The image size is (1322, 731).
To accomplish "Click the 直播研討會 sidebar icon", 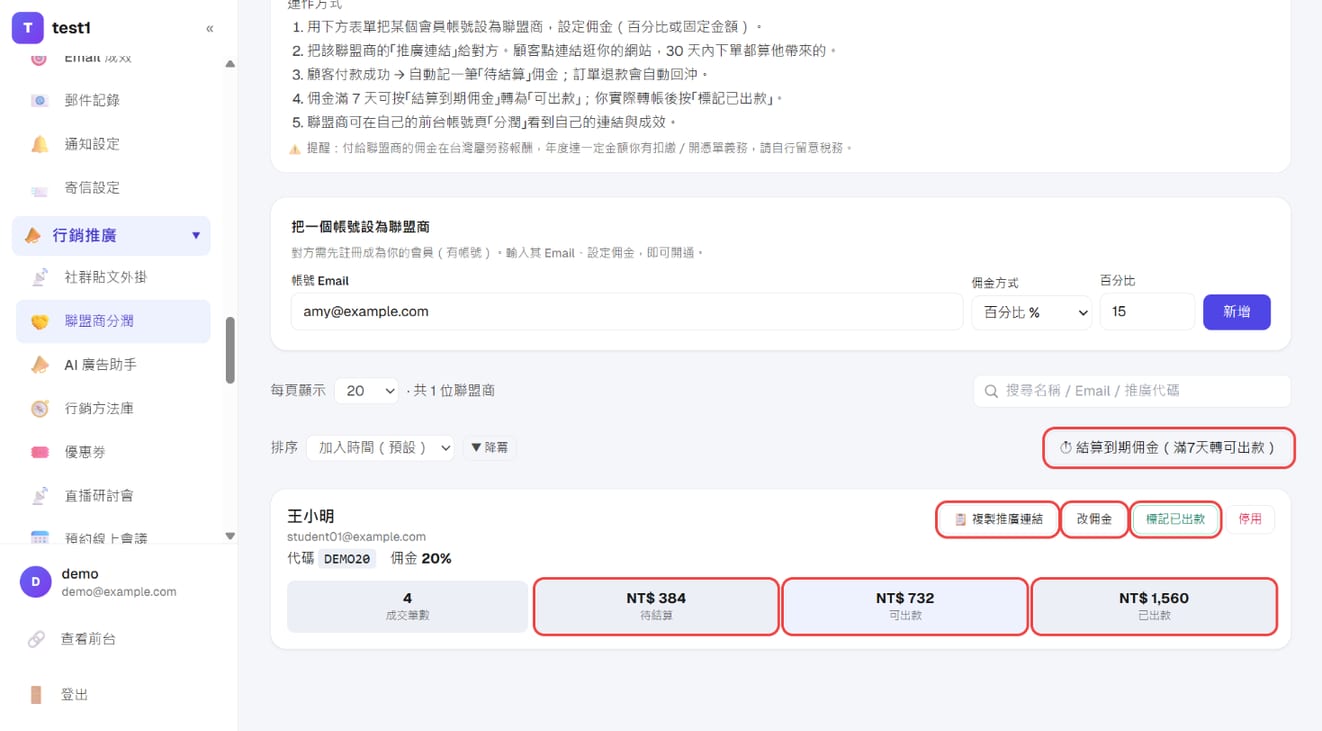I will tap(39, 496).
